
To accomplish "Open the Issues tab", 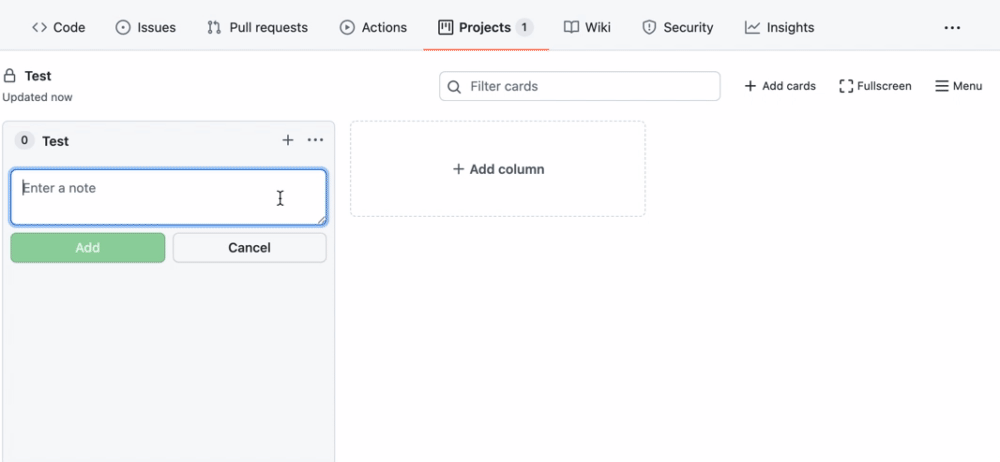I will click(146, 28).
